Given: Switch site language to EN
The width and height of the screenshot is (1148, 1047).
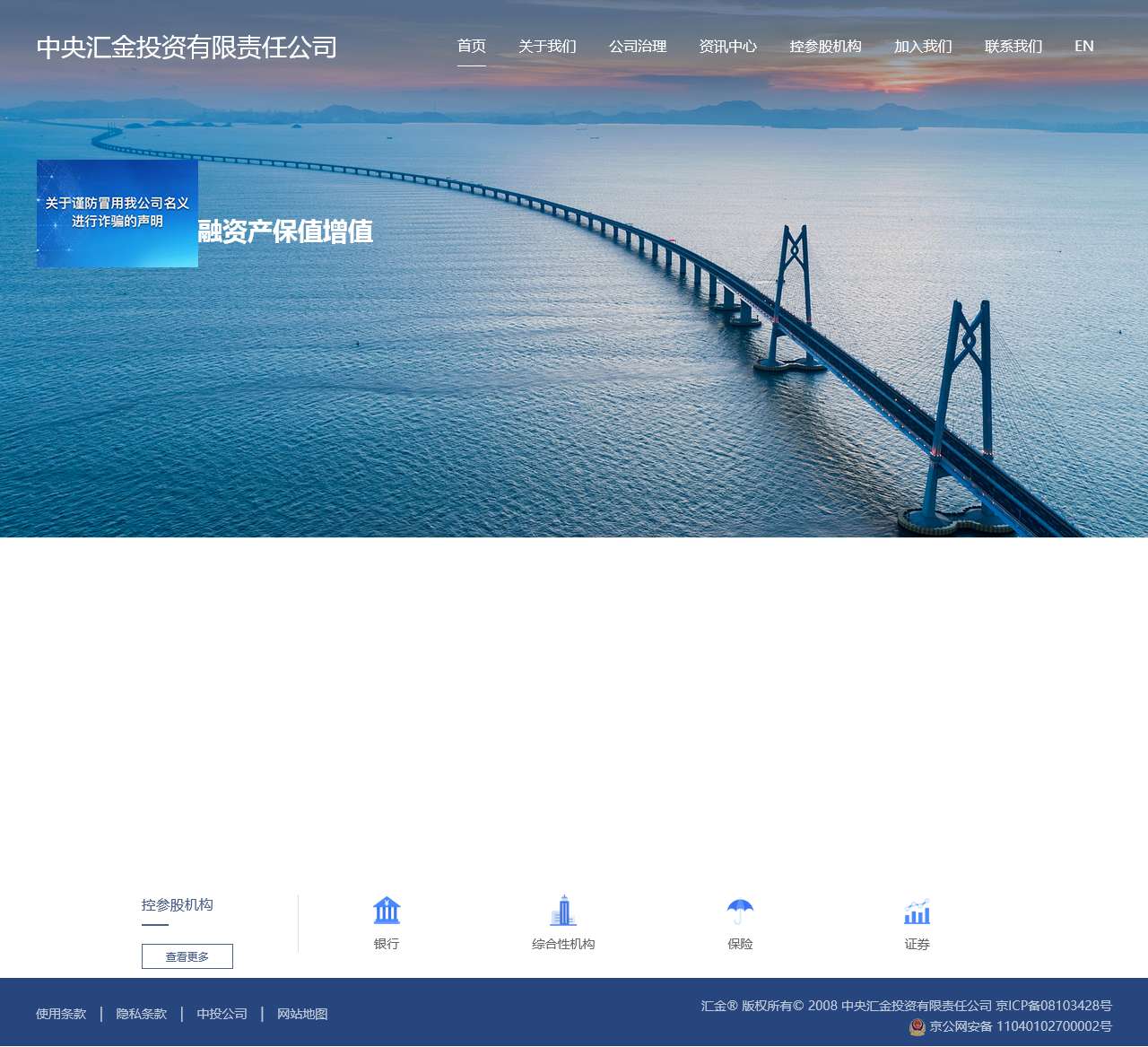Looking at the screenshot, I should (1084, 46).
